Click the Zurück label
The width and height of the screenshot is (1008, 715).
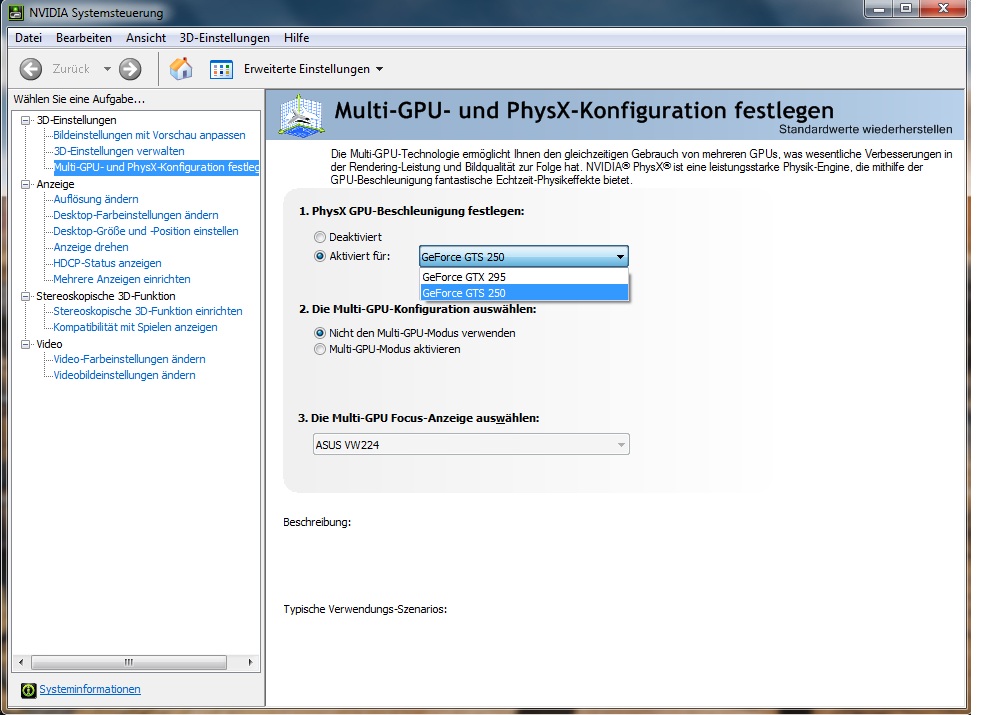(x=71, y=69)
